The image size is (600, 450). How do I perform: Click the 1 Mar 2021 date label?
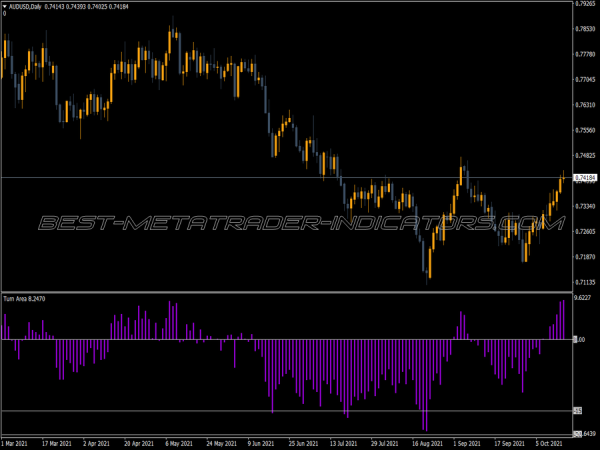pos(15,444)
